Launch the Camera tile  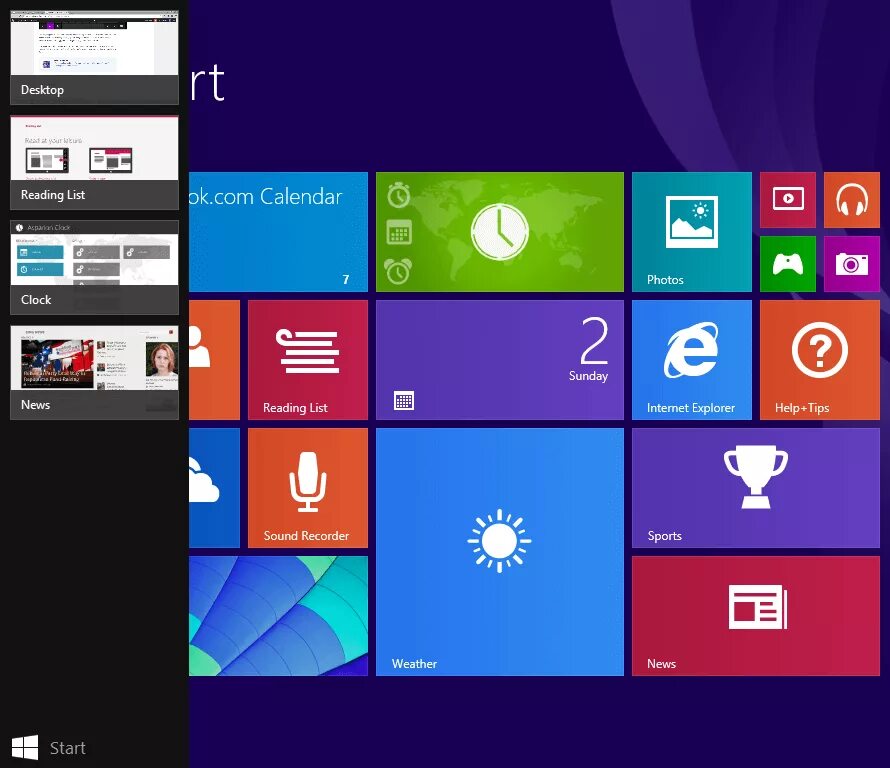click(x=851, y=264)
